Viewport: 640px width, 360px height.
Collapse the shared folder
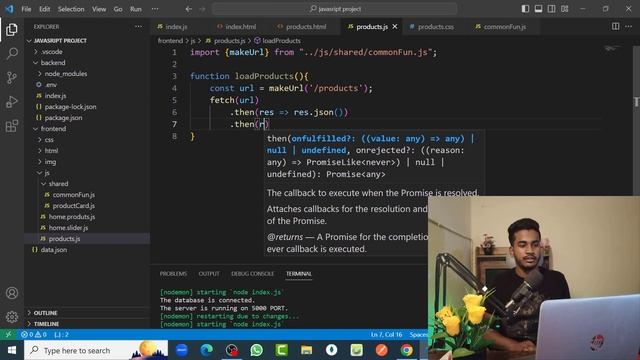(x=87, y=184)
